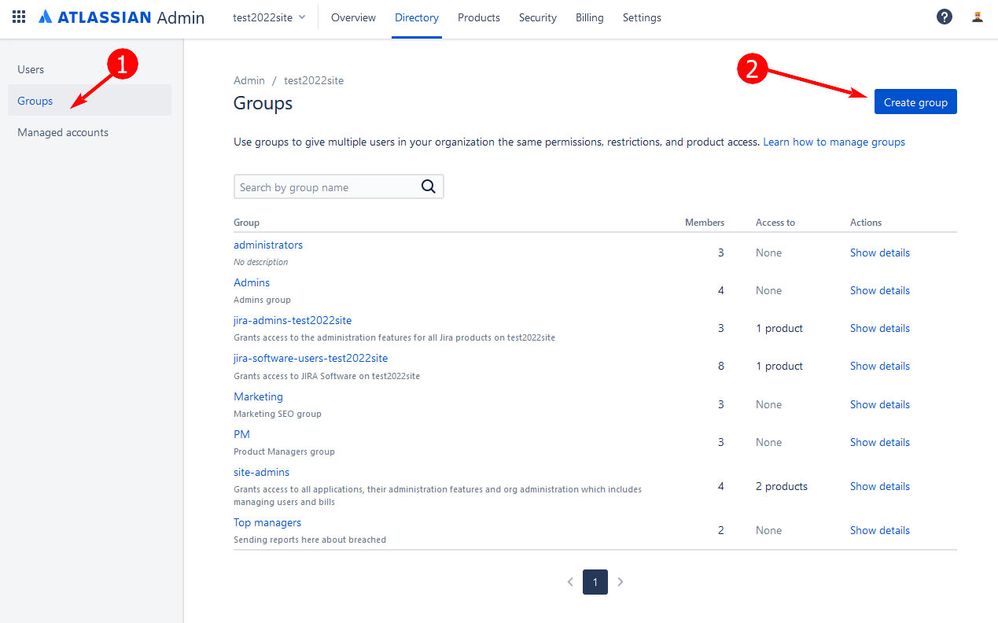This screenshot has height=623, width=998.
Task: Open the Top managers group
Action: (267, 522)
